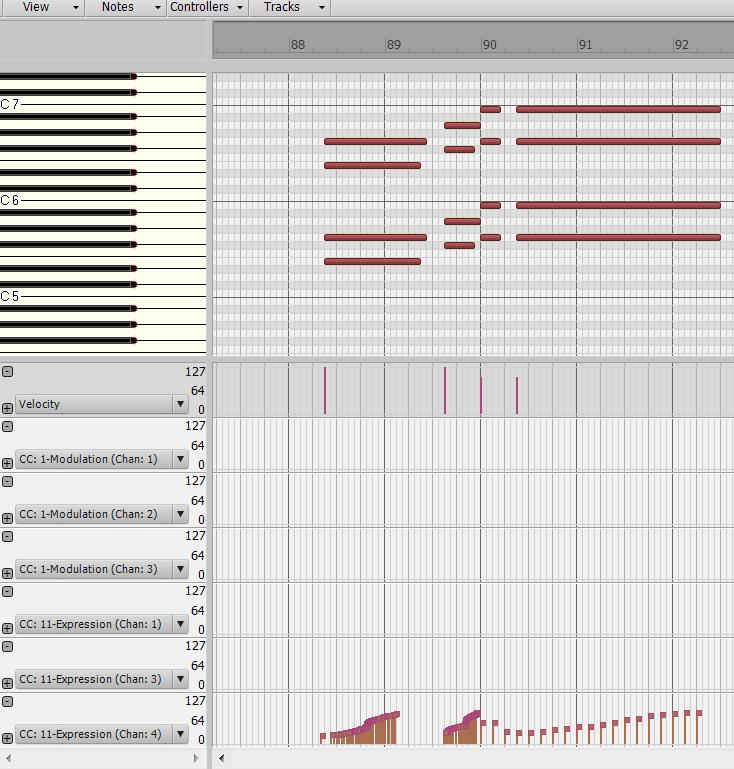Click minus icon on Modulation Chan 1 lane
The width and height of the screenshot is (734, 769).
7,426
